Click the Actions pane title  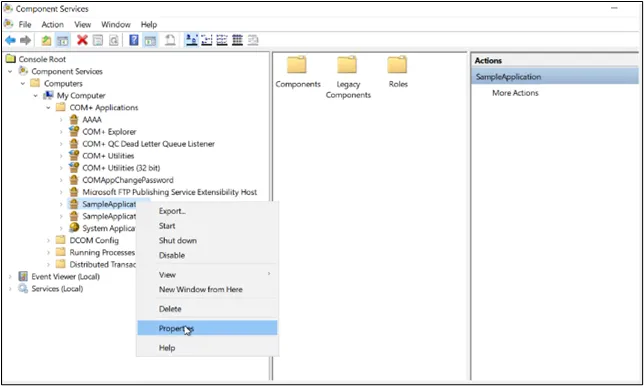click(x=488, y=60)
